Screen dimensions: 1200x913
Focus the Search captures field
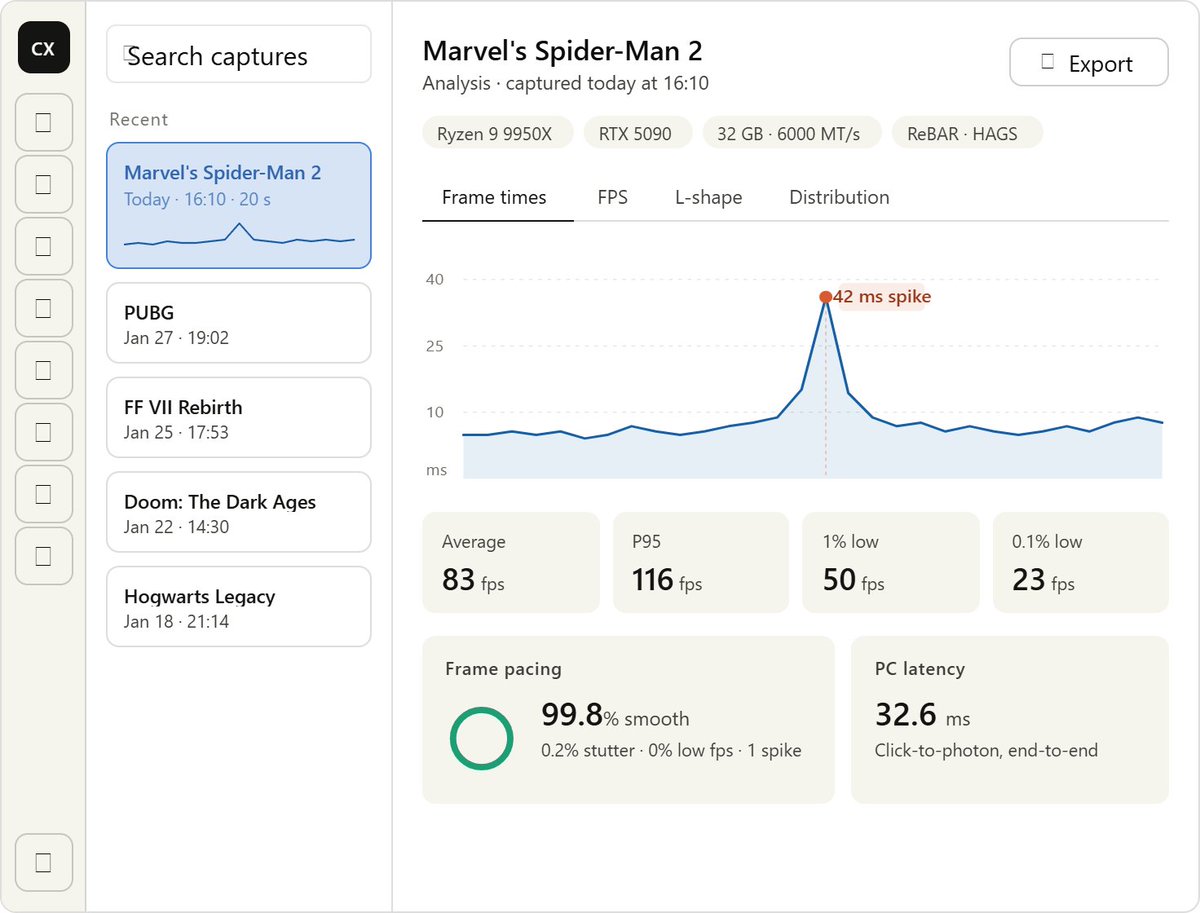tap(239, 54)
